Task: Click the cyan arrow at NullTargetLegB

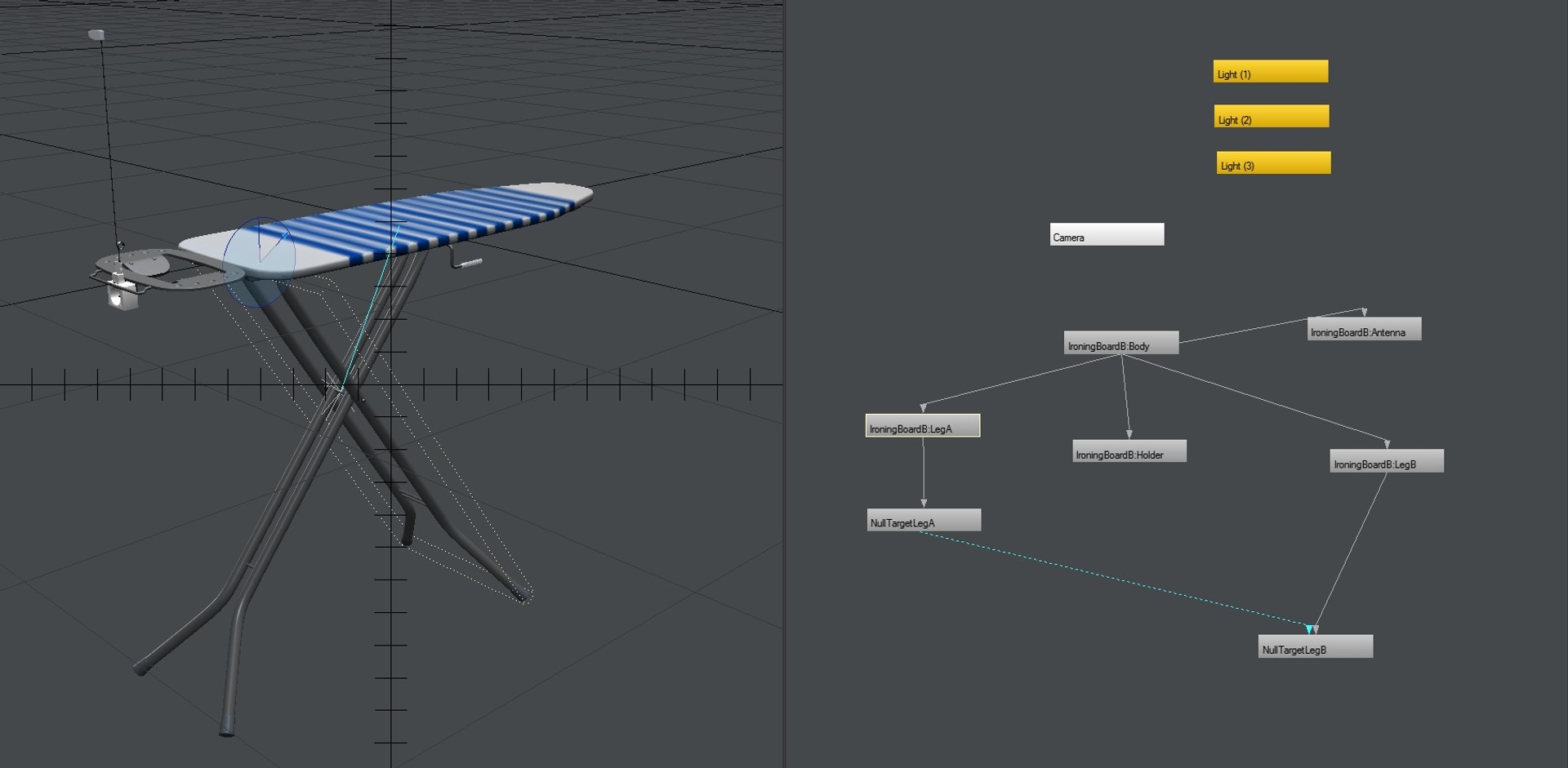Action: pos(1309,629)
